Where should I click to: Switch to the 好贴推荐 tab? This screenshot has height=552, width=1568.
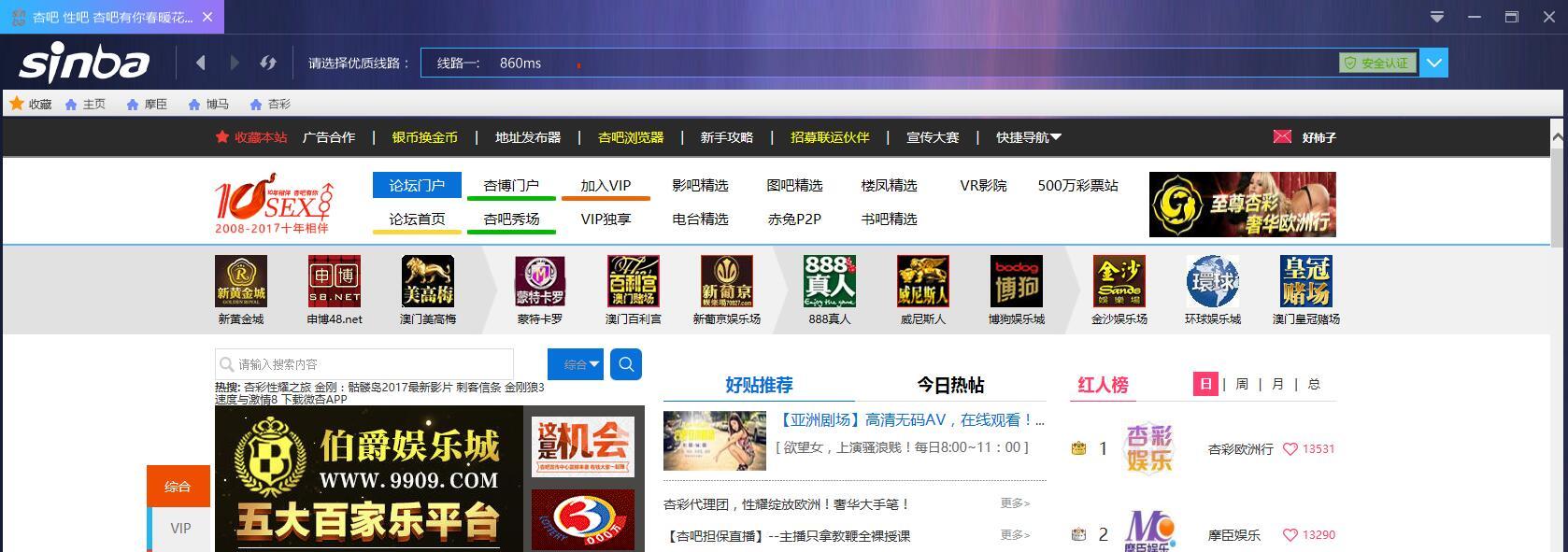click(x=759, y=385)
